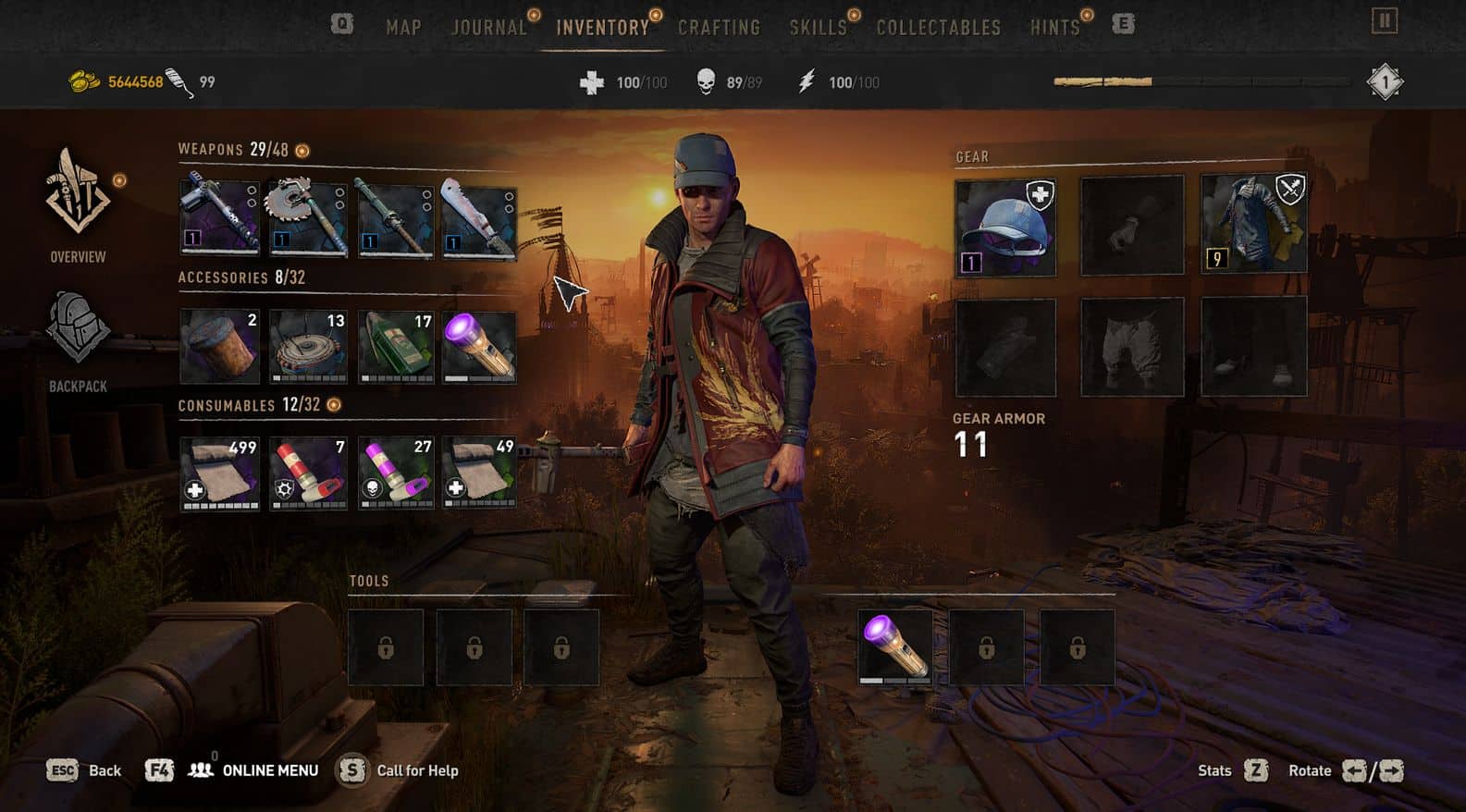The width and height of the screenshot is (1466, 812).
Task: Select the bandage stack of 499
Action: [219, 474]
